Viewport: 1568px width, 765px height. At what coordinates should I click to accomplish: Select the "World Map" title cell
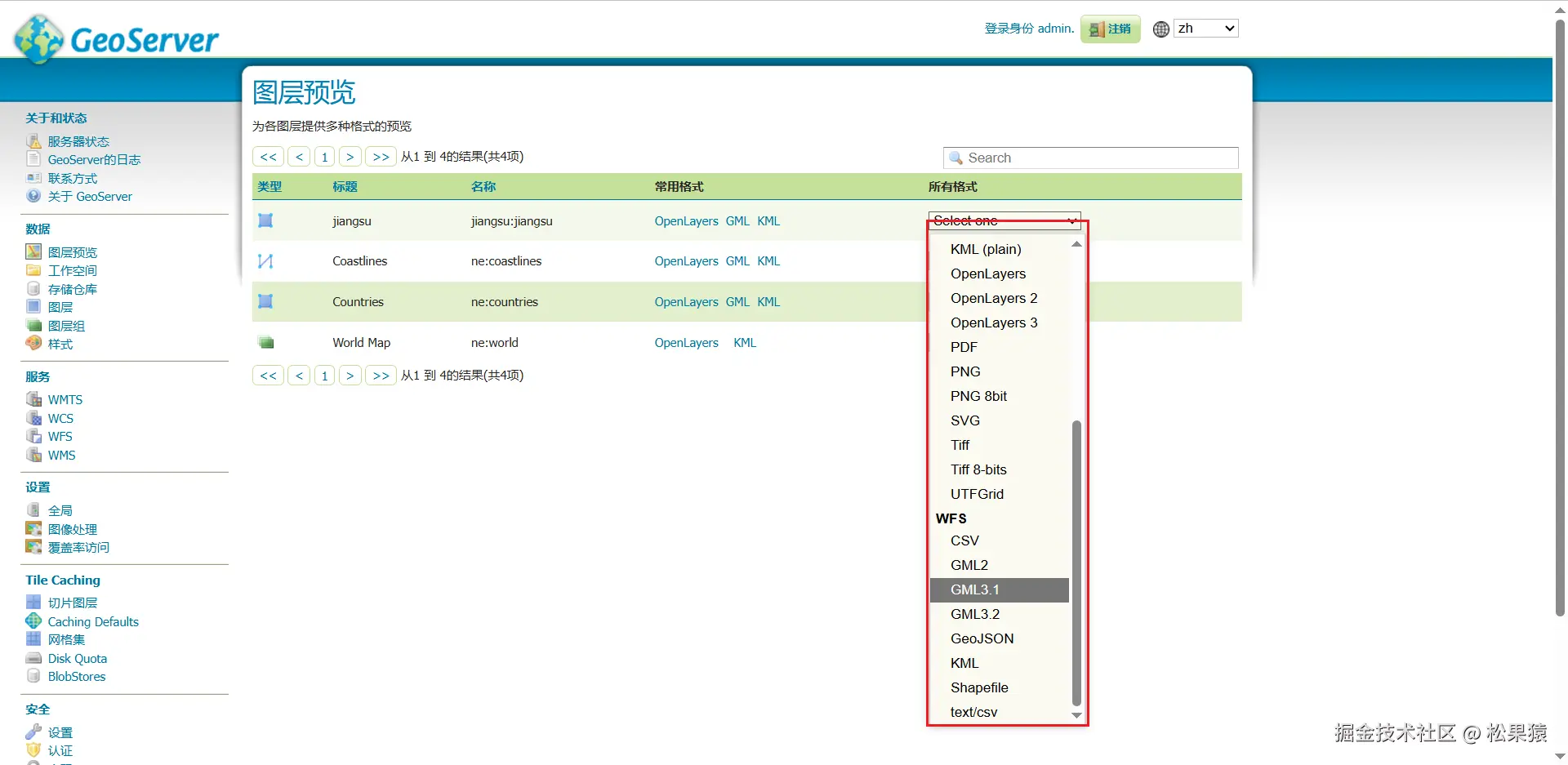point(361,343)
